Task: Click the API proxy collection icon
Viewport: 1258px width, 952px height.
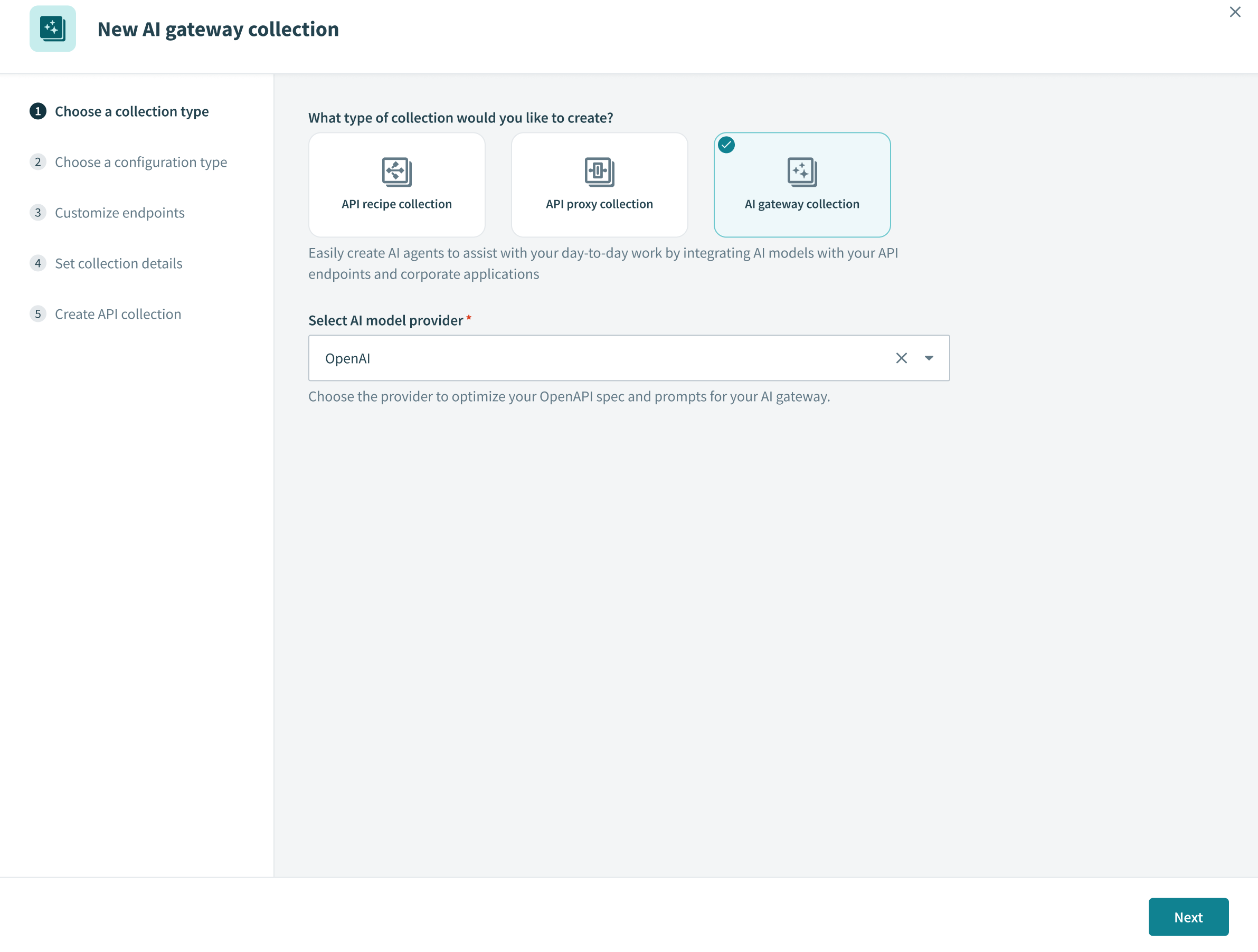Action: coord(599,172)
